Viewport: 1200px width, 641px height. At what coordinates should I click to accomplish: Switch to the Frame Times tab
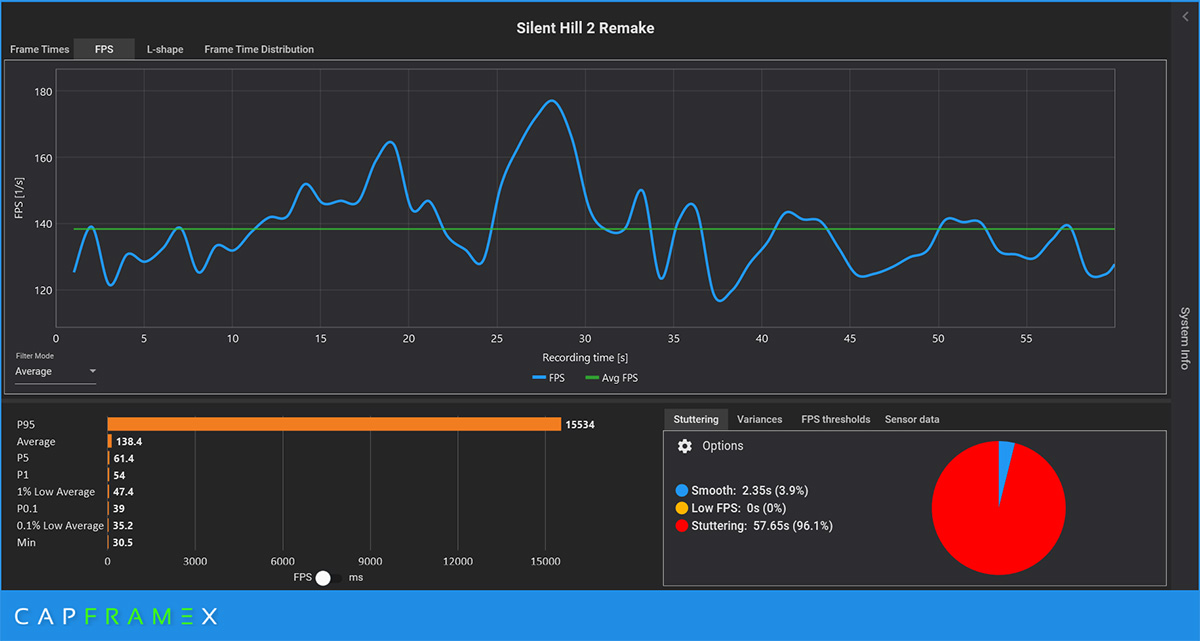coord(40,49)
